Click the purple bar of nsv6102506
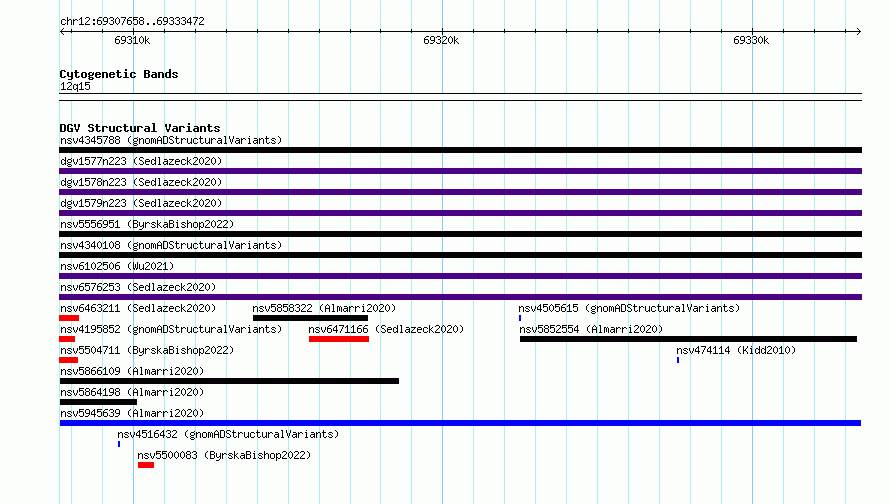Image resolution: width=890 pixels, height=504 pixels. 460,276
